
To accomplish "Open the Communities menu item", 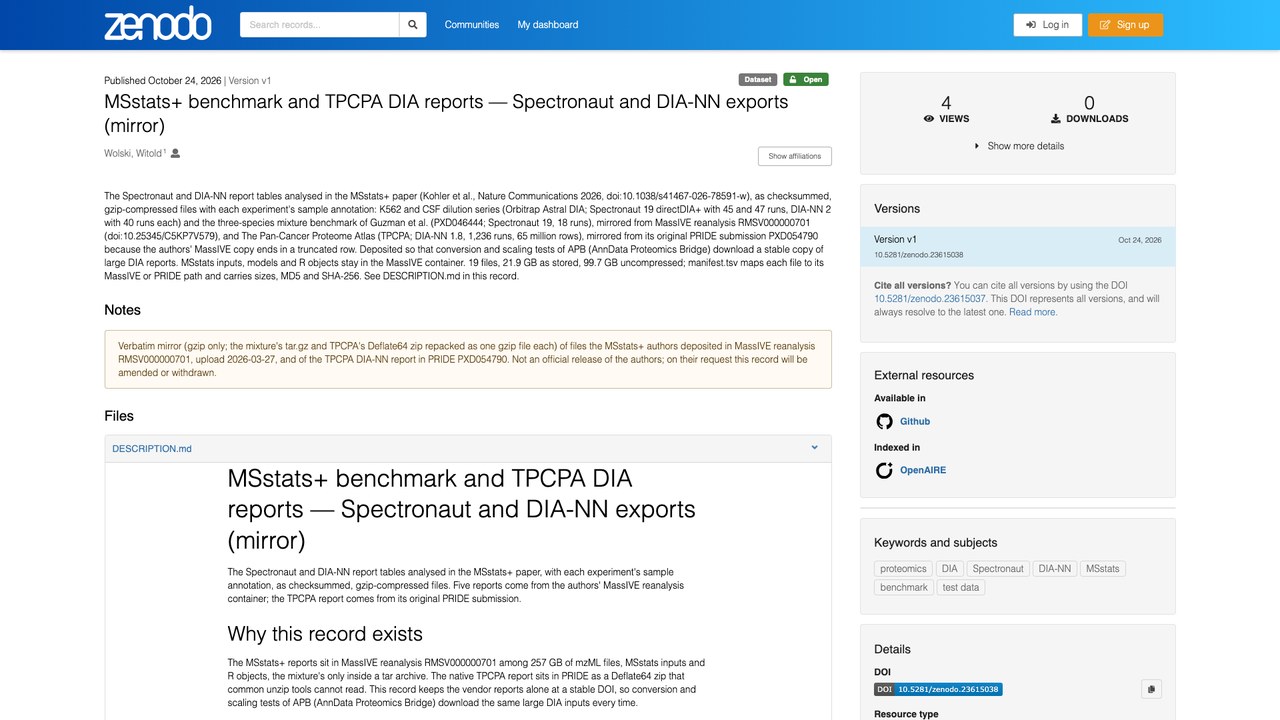I will pyautogui.click(x=472, y=25).
